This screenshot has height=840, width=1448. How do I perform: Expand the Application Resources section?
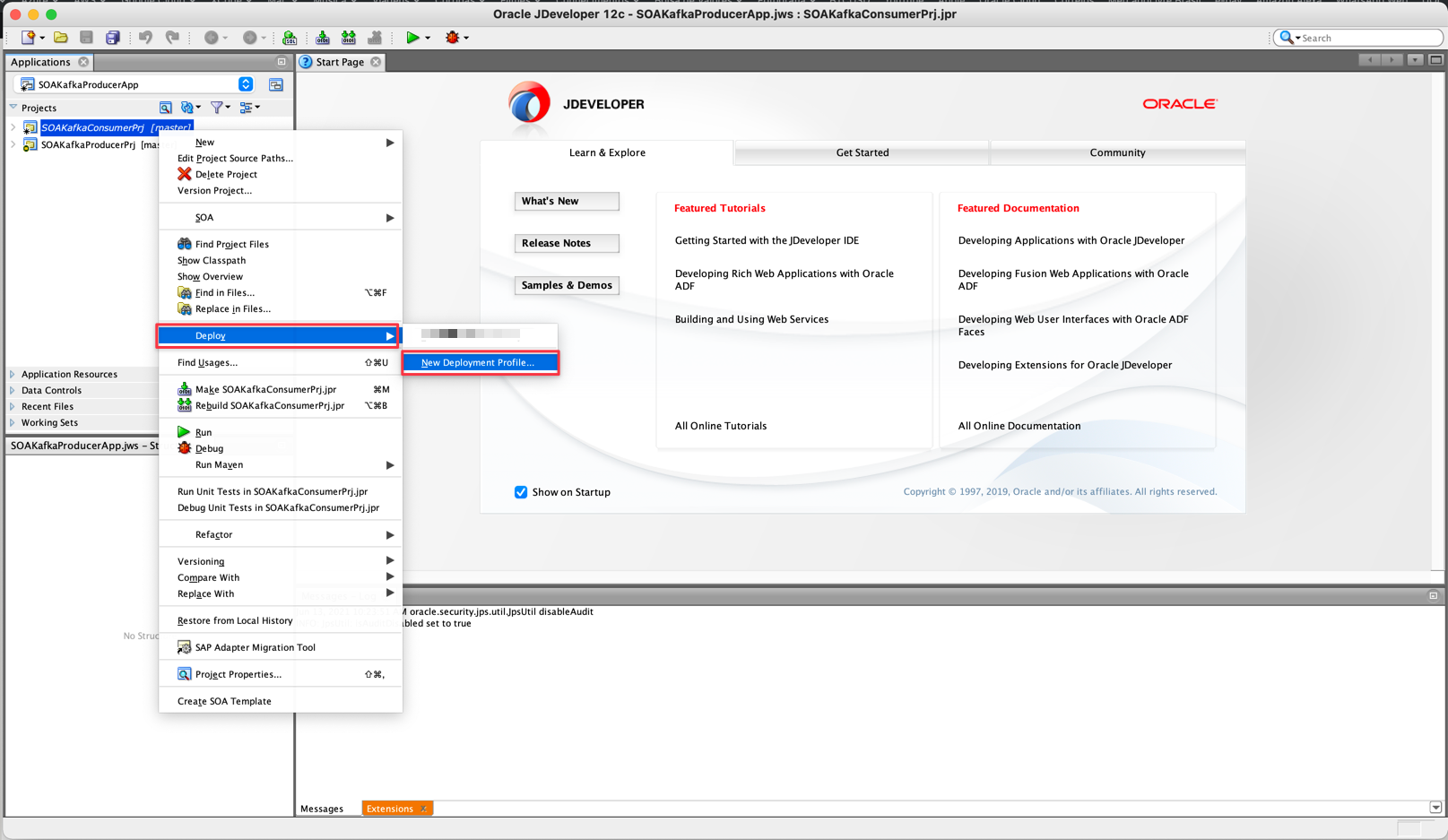(x=13, y=374)
